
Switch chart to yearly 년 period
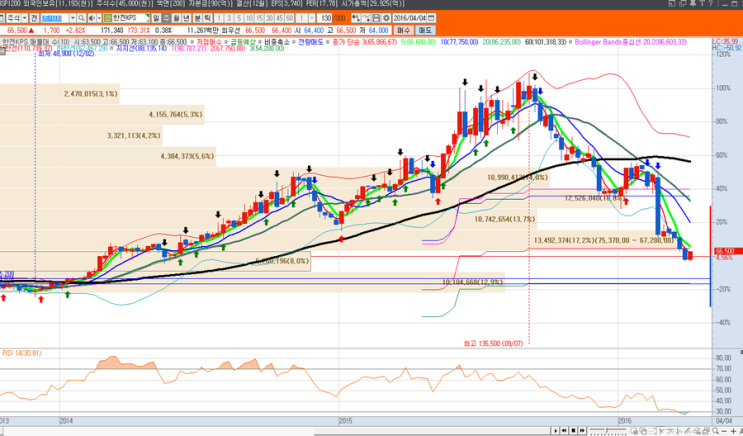pyautogui.click(x=186, y=18)
